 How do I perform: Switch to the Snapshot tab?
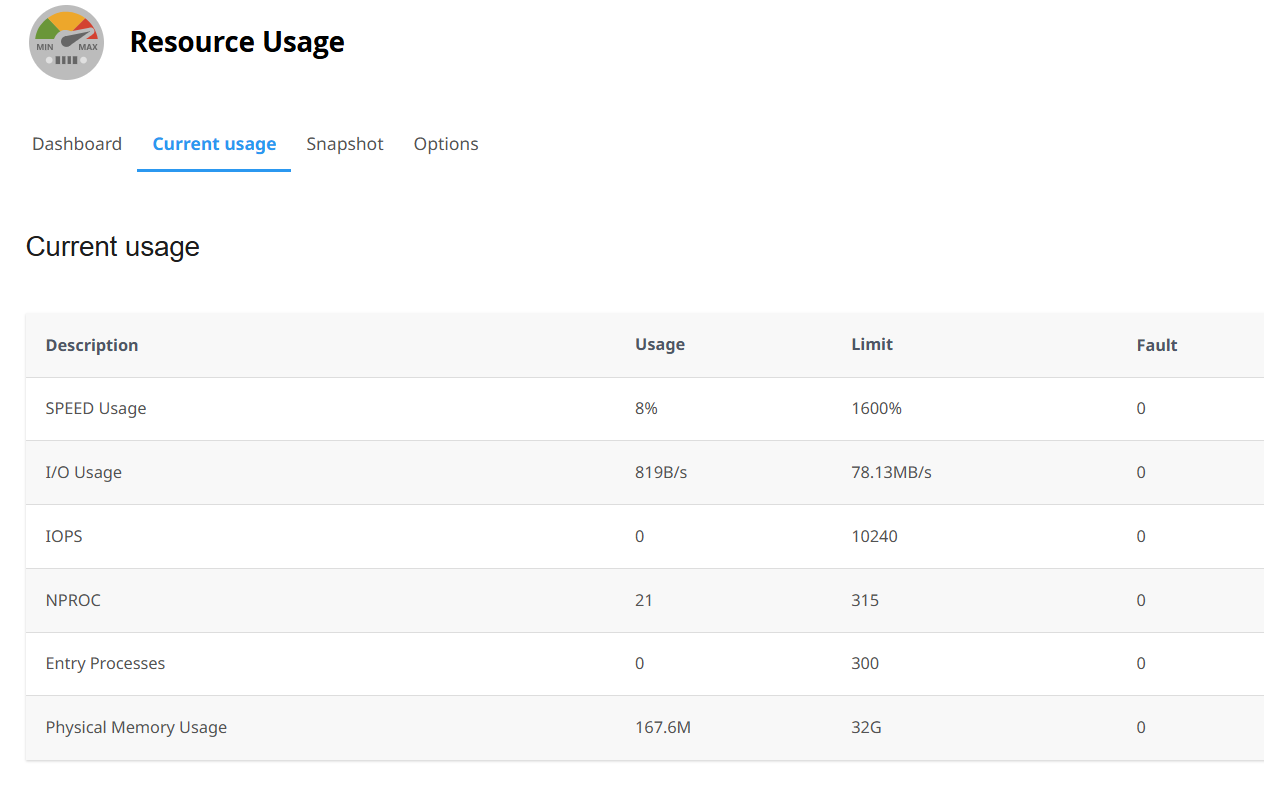[345, 144]
